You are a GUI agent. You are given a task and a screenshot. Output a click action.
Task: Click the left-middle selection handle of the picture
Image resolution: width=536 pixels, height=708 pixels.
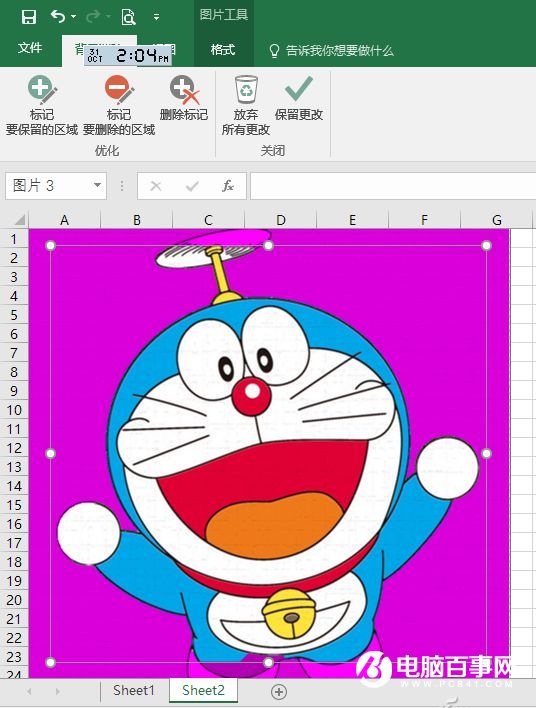pyautogui.click(x=51, y=454)
